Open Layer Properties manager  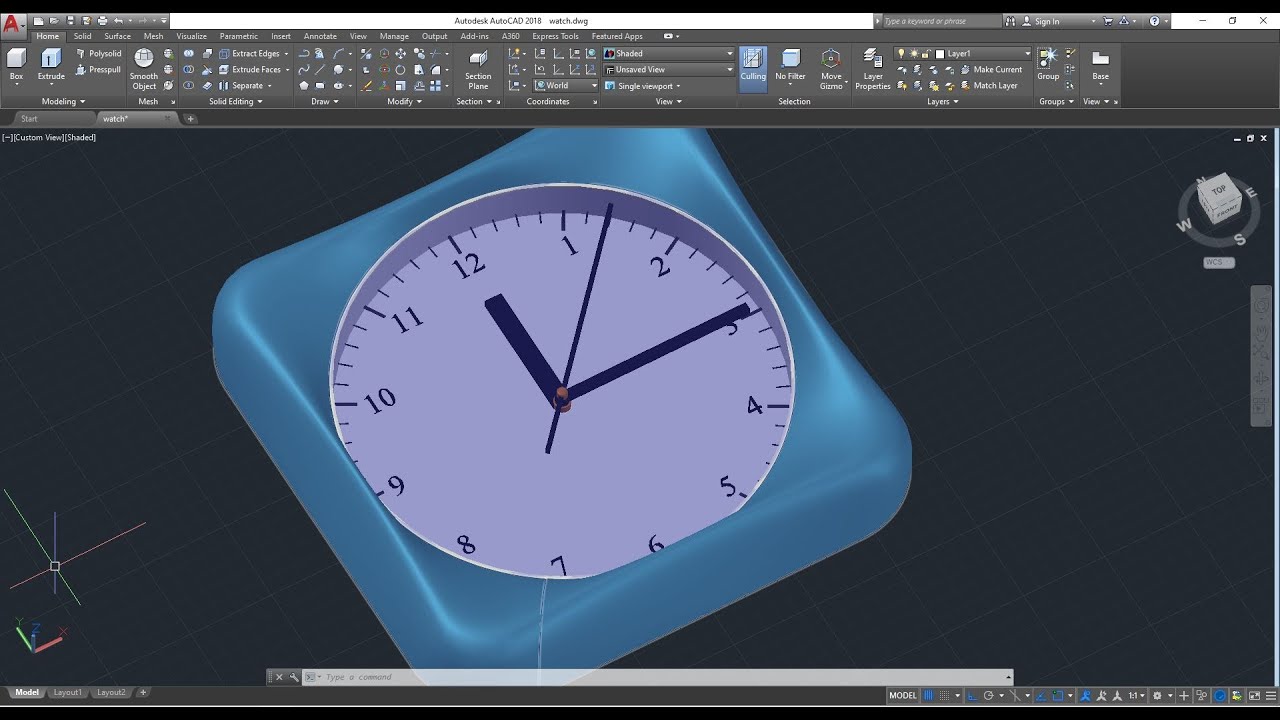click(872, 69)
